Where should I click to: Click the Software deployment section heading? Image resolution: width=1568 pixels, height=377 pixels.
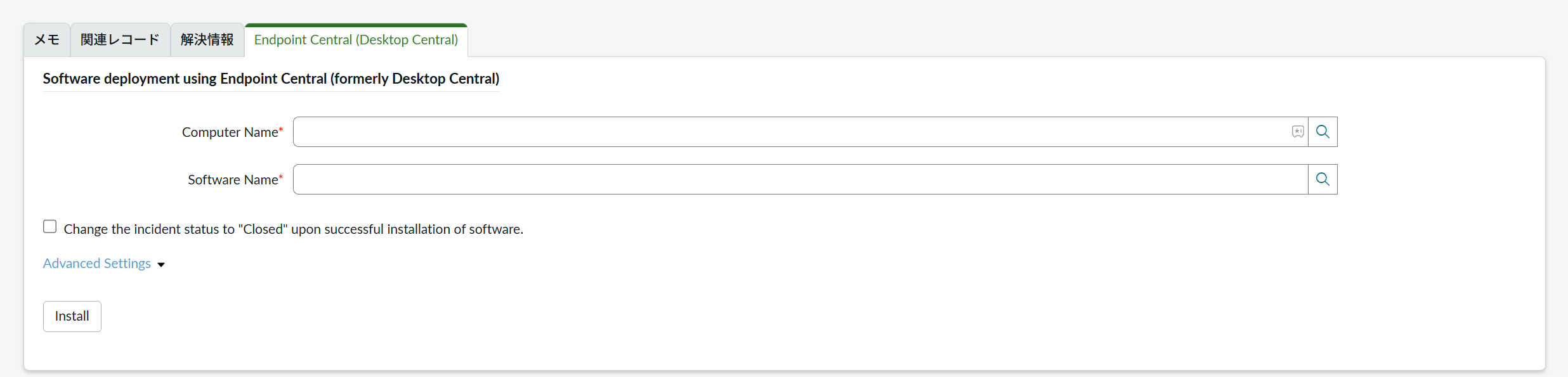pyautogui.click(x=271, y=79)
